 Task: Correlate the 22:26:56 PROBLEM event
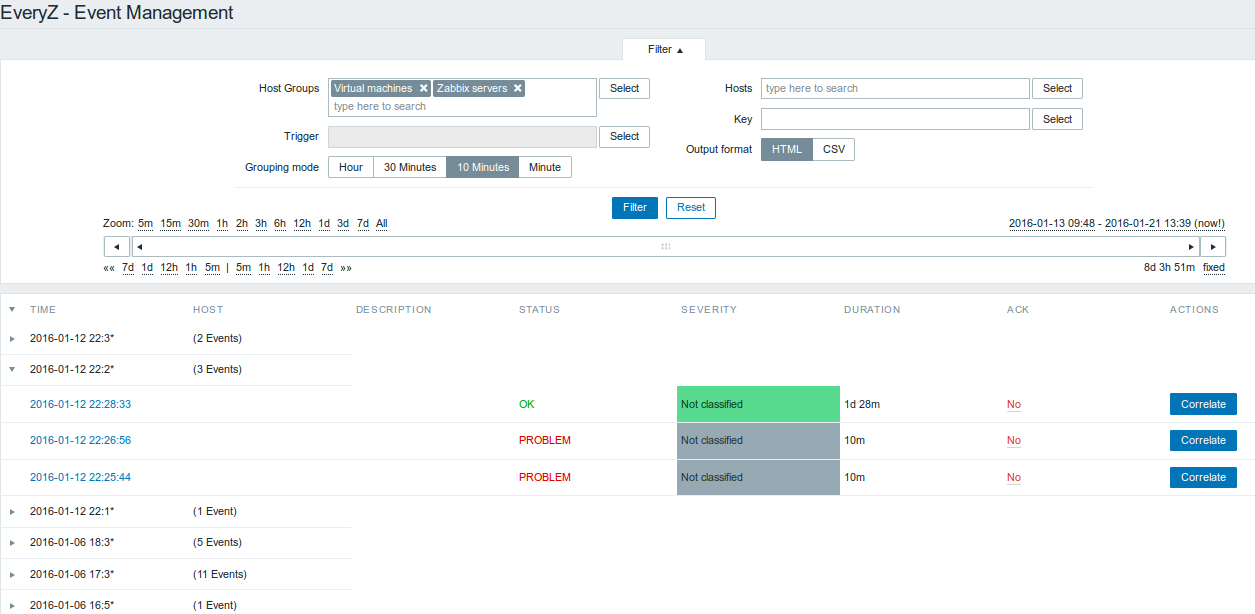(x=1203, y=440)
